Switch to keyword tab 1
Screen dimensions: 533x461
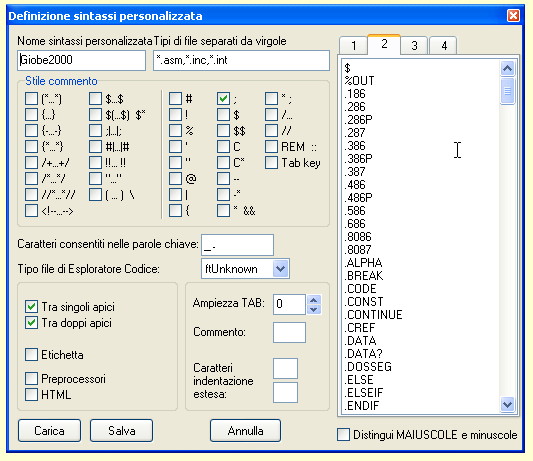(x=354, y=46)
